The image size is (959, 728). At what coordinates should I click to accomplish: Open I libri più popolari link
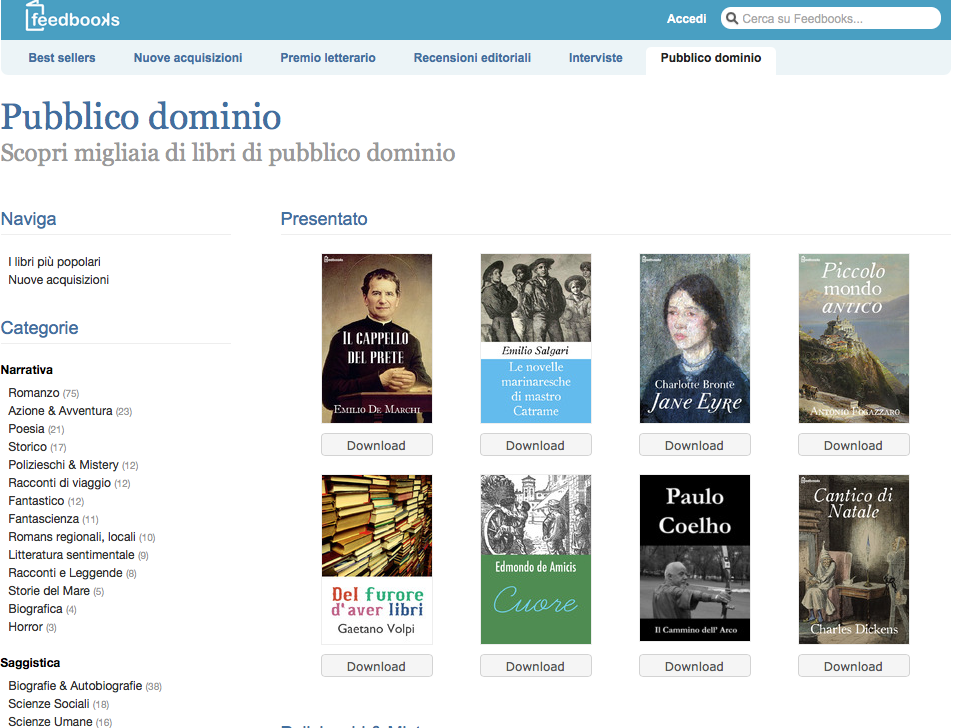click(54, 262)
